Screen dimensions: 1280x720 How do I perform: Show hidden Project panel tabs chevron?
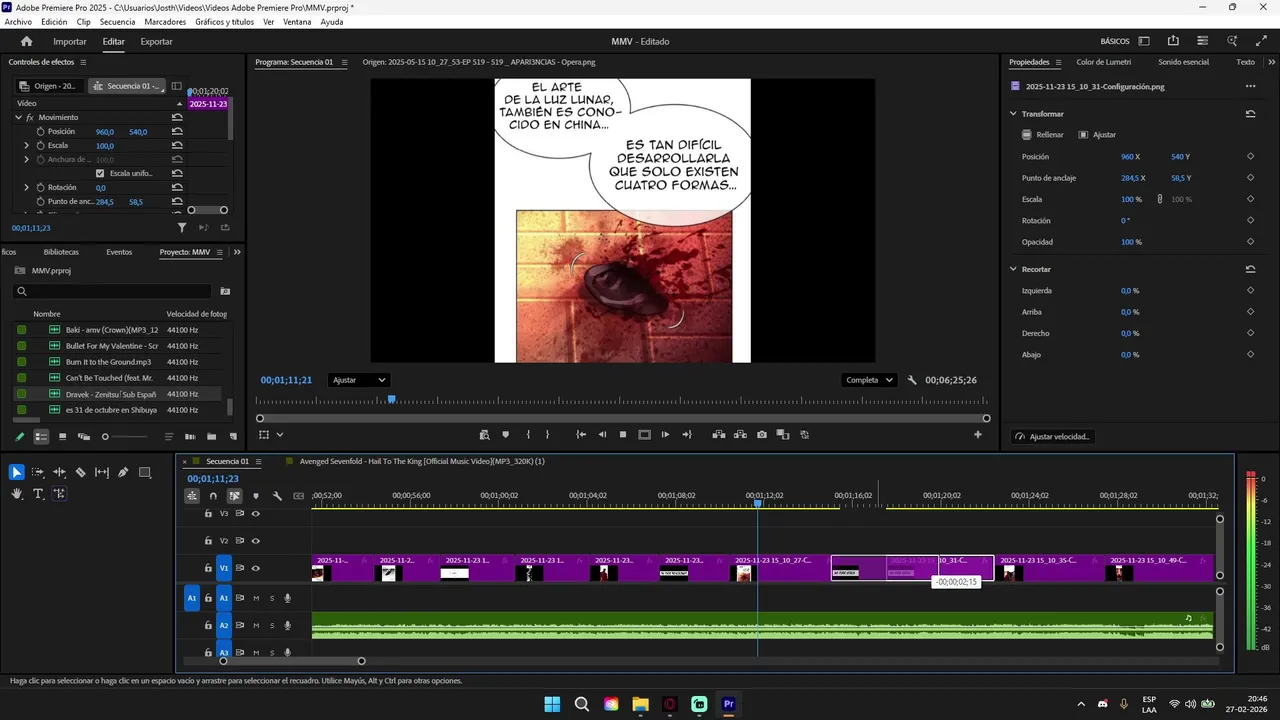237,252
